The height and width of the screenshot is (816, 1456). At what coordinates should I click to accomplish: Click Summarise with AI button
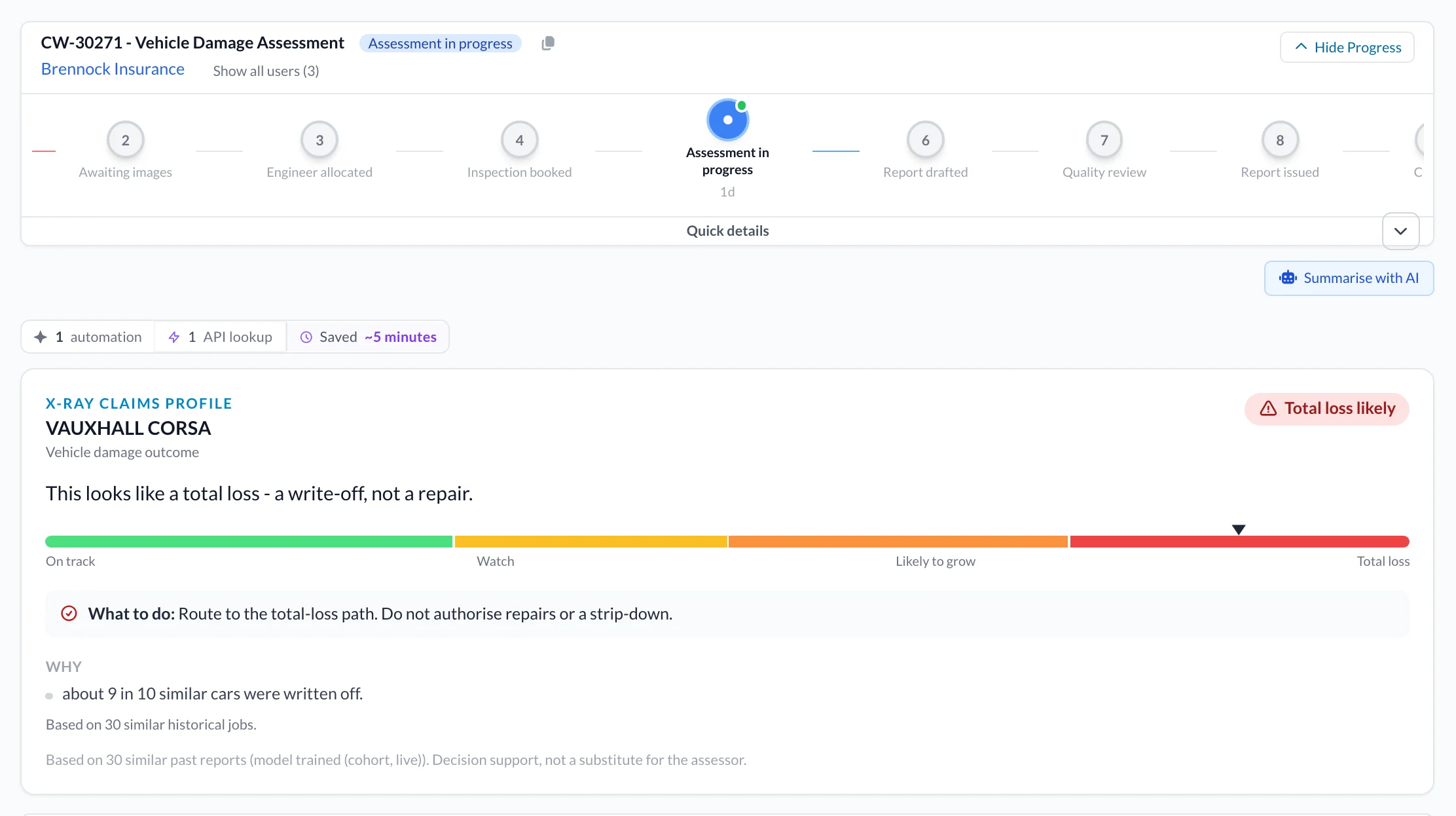1349,278
